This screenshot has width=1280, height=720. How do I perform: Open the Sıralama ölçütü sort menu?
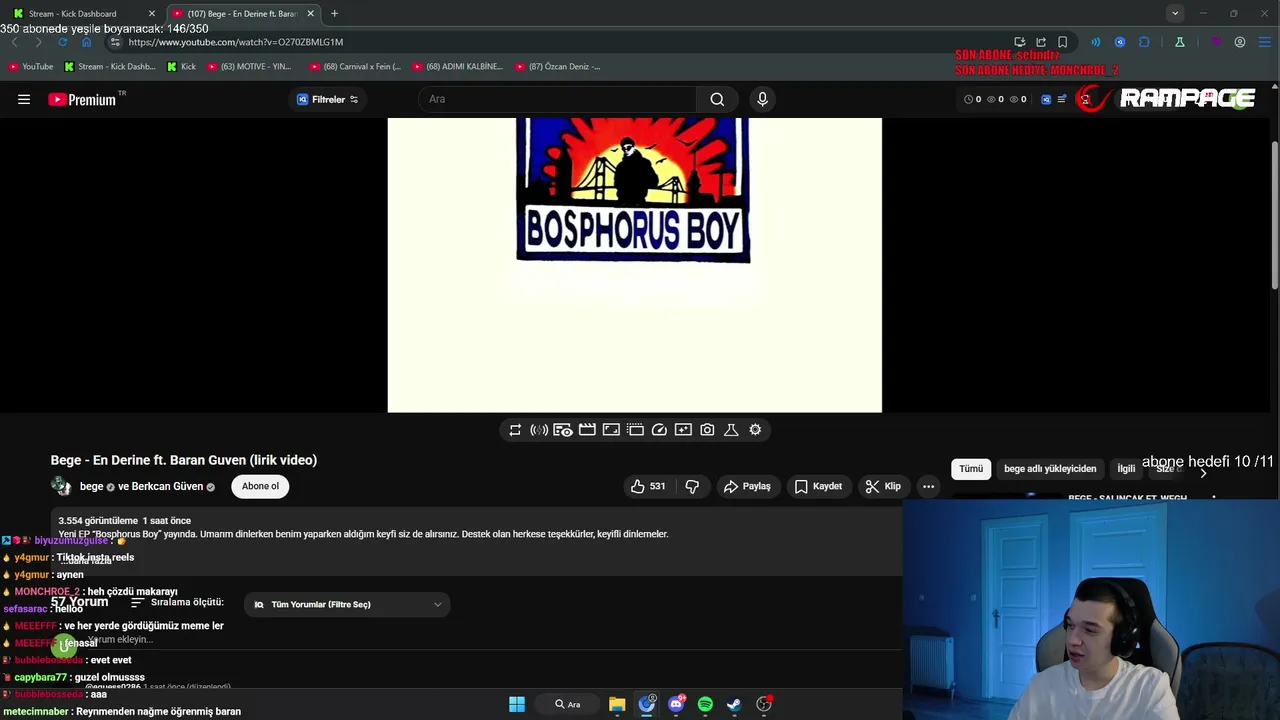tap(177, 602)
